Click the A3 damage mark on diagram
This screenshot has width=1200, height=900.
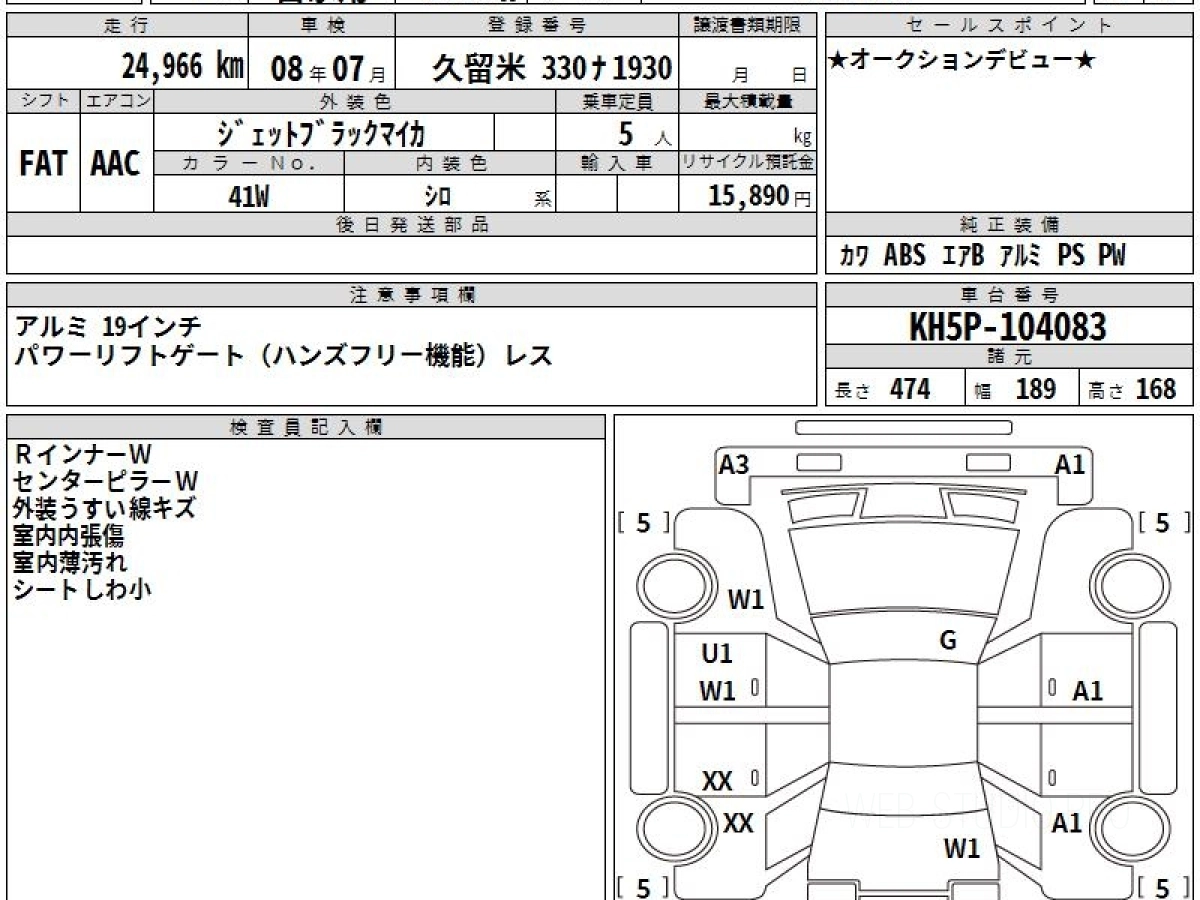pyautogui.click(x=734, y=464)
